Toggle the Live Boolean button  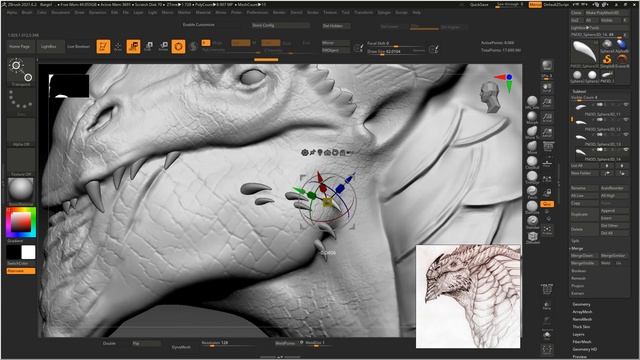click(x=78, y=47)
